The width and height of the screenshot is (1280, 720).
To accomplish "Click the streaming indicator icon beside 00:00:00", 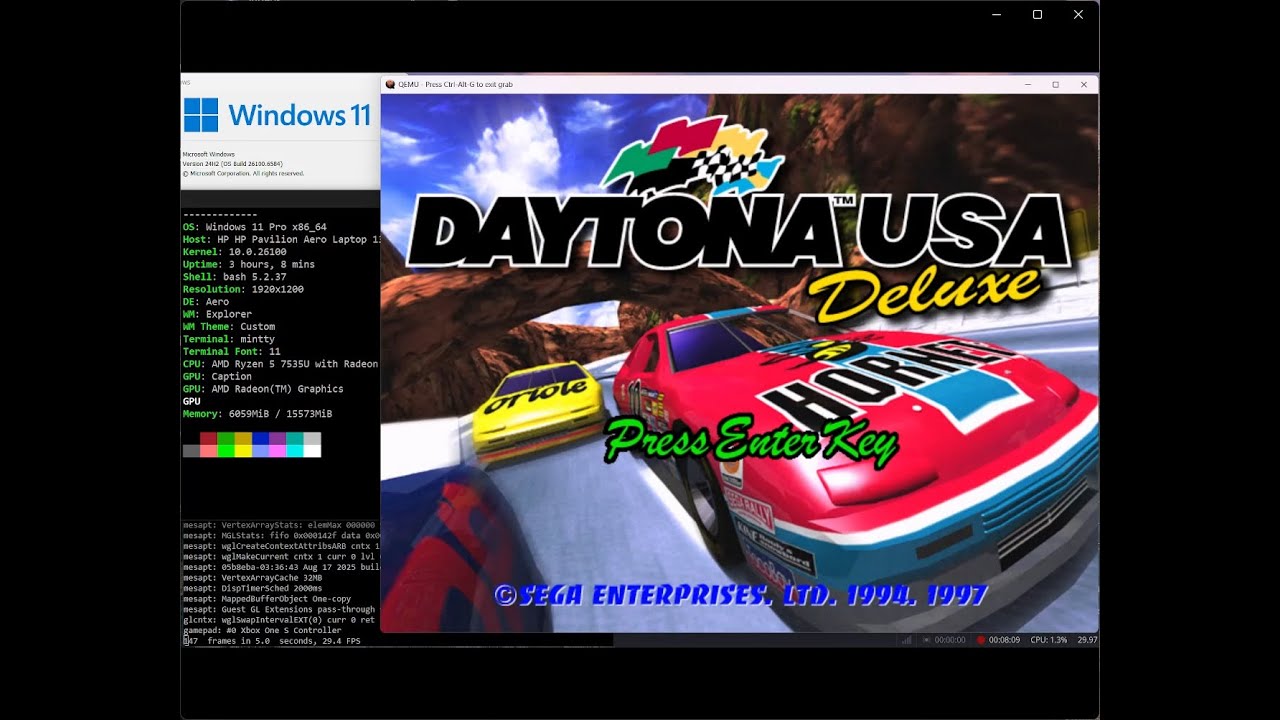I will (927, 640).
